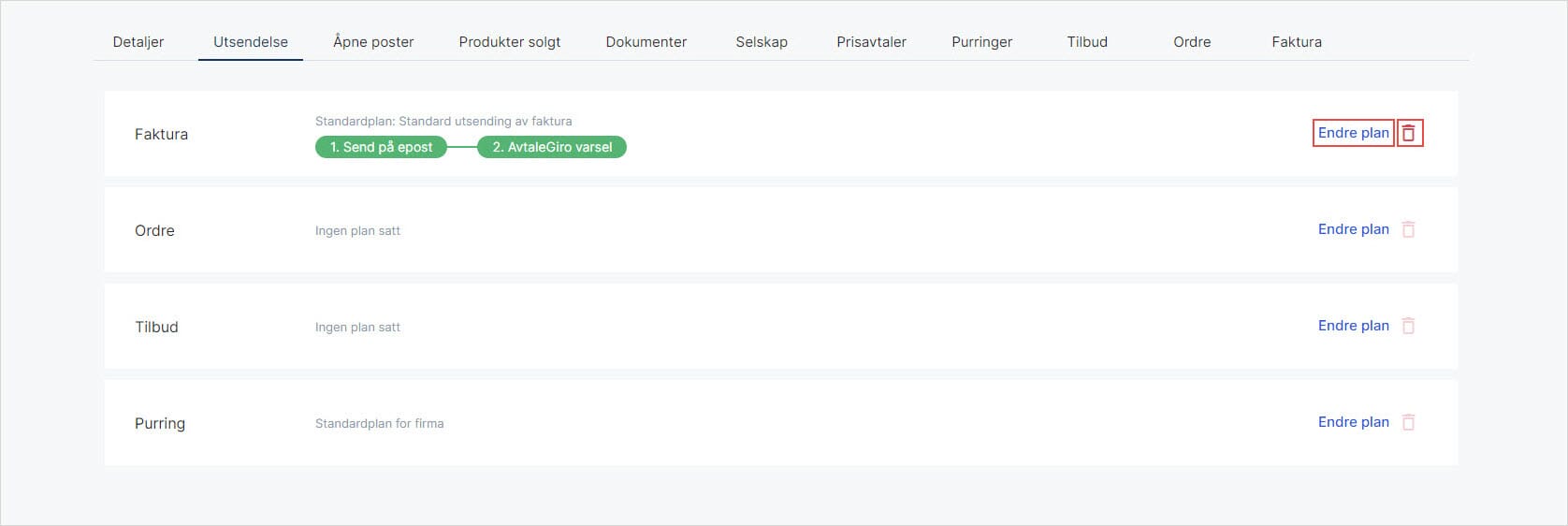The height and width of the screenshot is (526, 1568).
Task: Open the Dokumenter tab
Action: tap(646, 42)
